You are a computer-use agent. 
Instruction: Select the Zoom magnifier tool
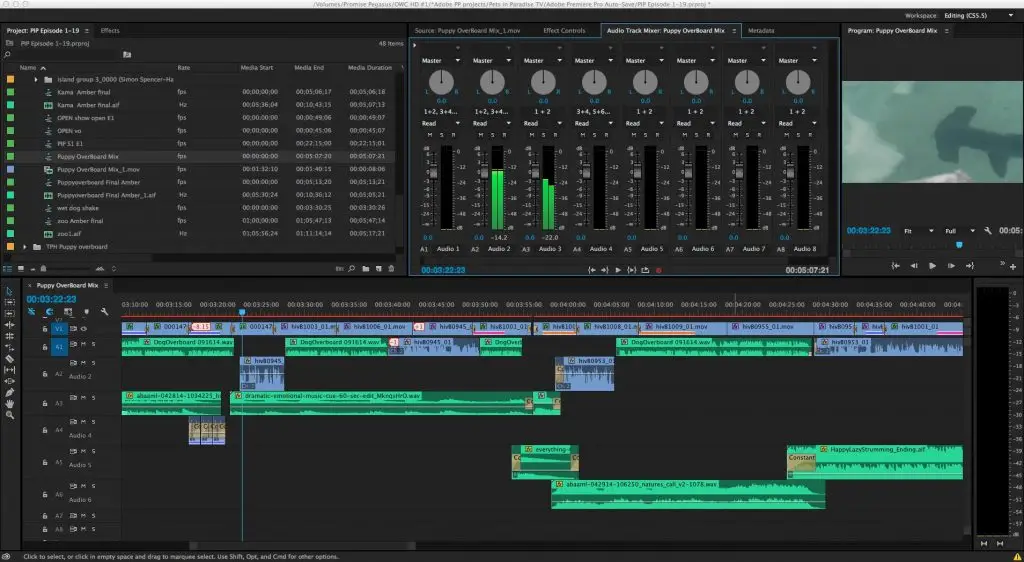click(x=9, y=415)
